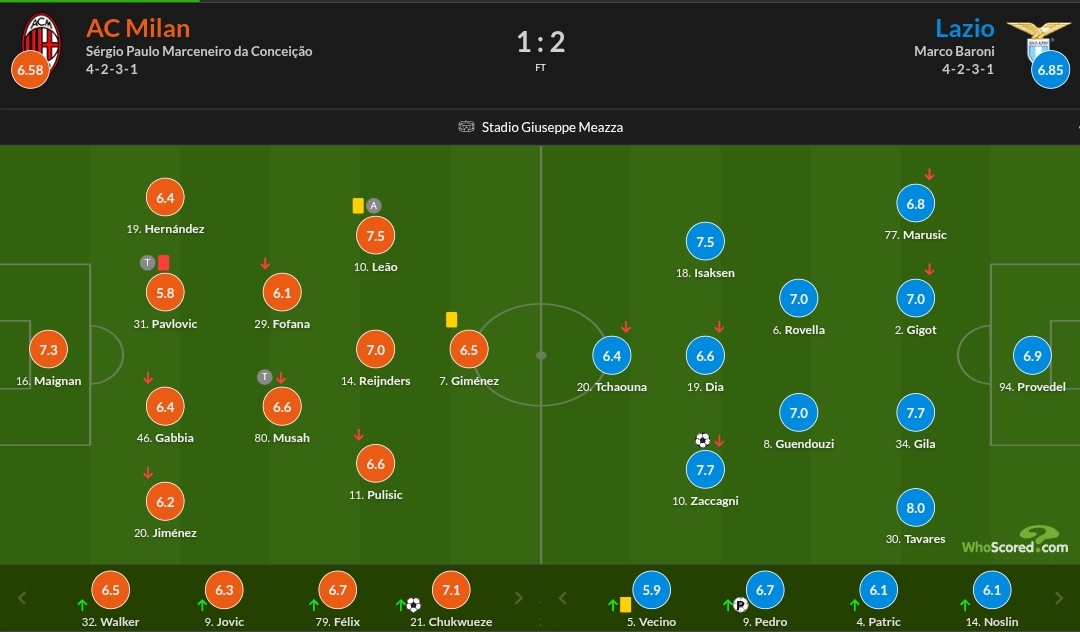Click Pedro's penalty goal icon
The height and width of the screenshot is (632, 1080).
(740, 605)
